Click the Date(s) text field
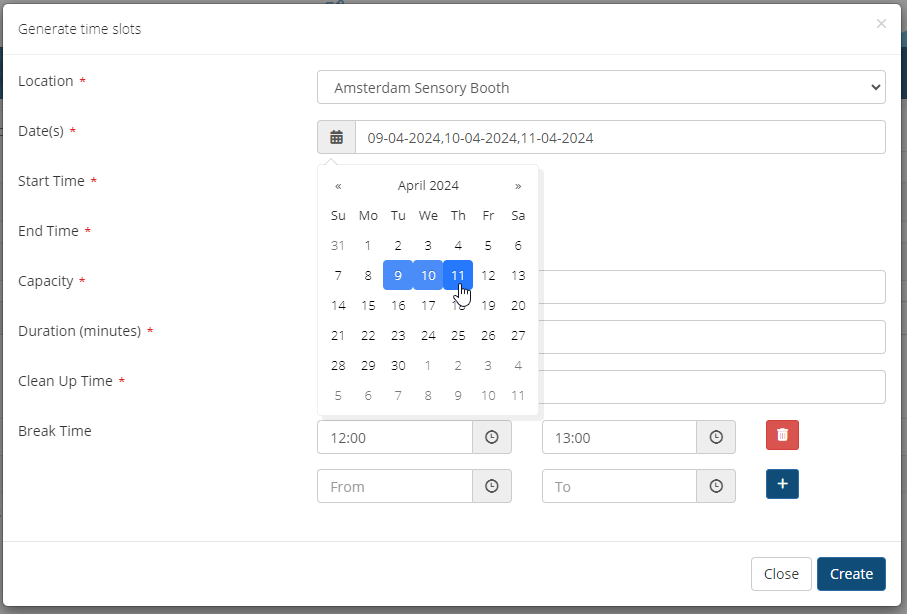This screenshot has width=907, height=614. [620, 137]
